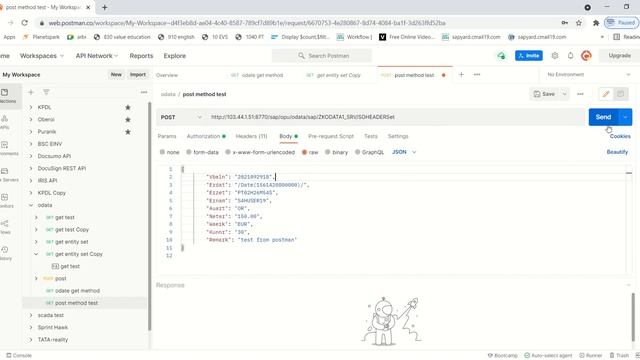Click the Import button
This screenshot has height=360, width=640.
pyautogui.click(x=138, y=75)
